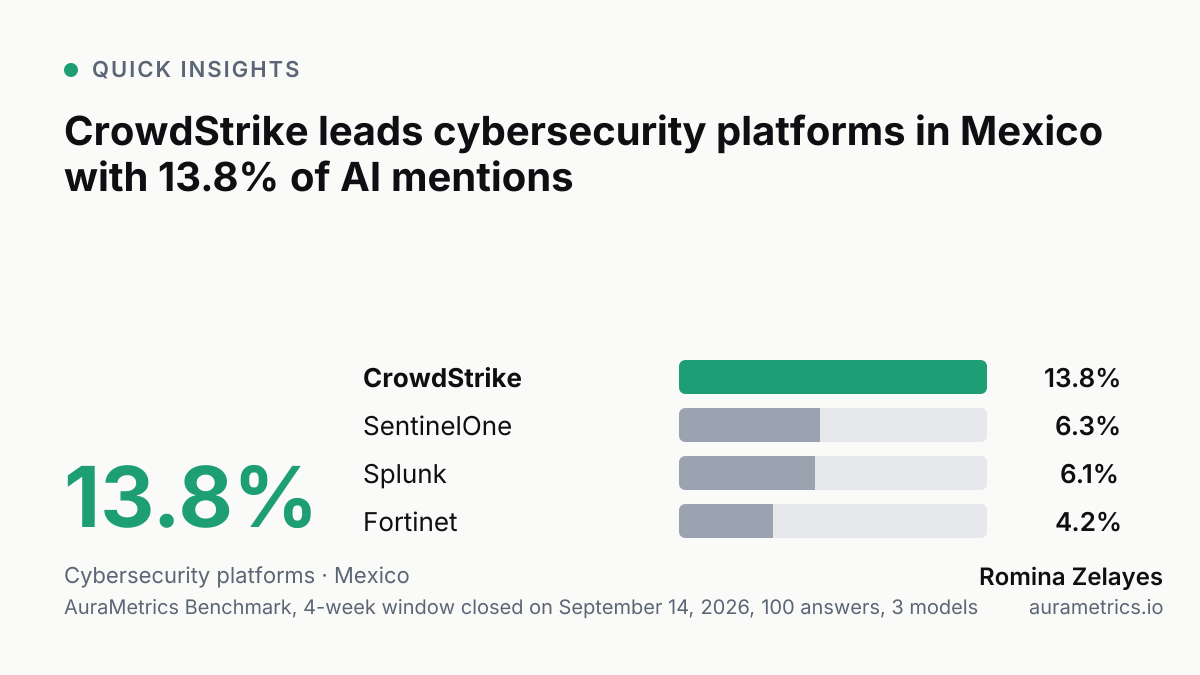
Task: Click the 4.2% value for Fortinet
Action: (x=1087, y=522)
